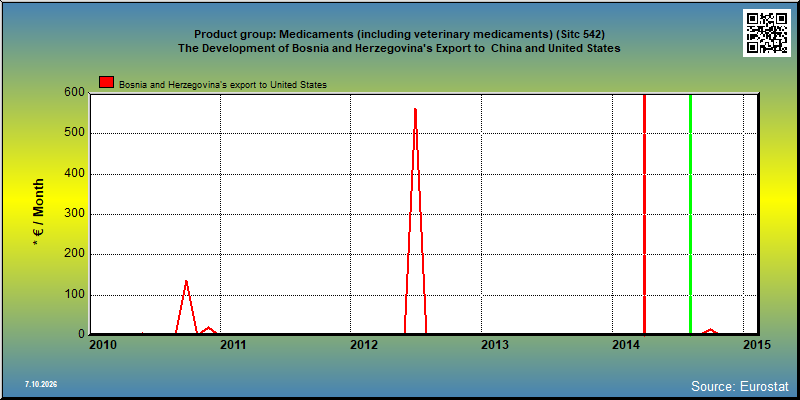Click the 300 y-axis value
Screen dimensions: 800x400
click(76, 214)
